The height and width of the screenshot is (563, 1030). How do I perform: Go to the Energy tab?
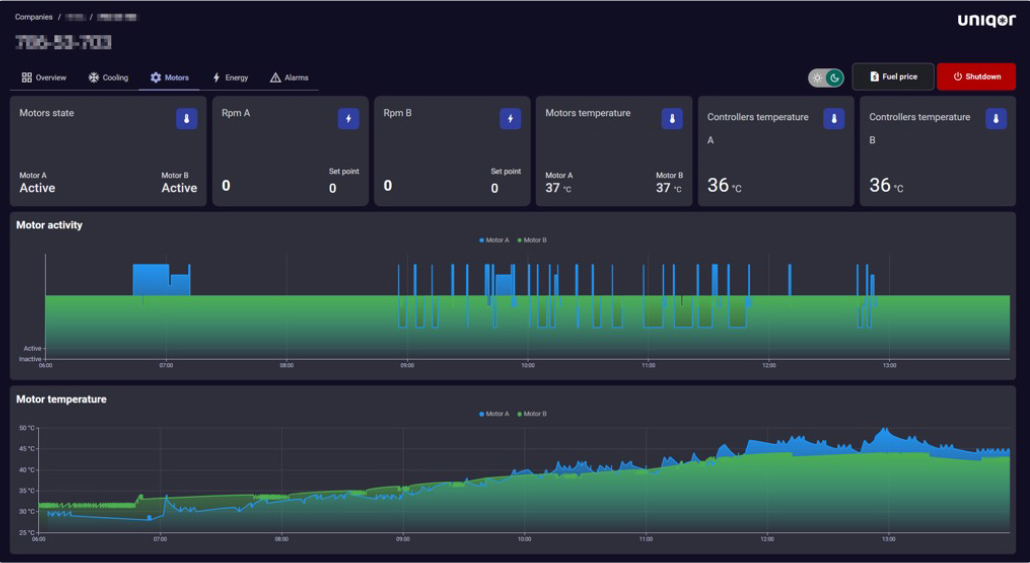tap(230, 78)
